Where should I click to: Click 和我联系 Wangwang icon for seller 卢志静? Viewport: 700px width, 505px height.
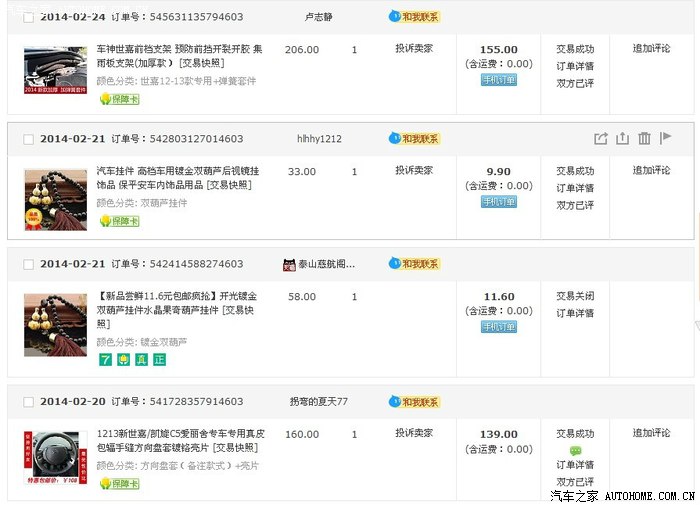click(x=413, y=17)
